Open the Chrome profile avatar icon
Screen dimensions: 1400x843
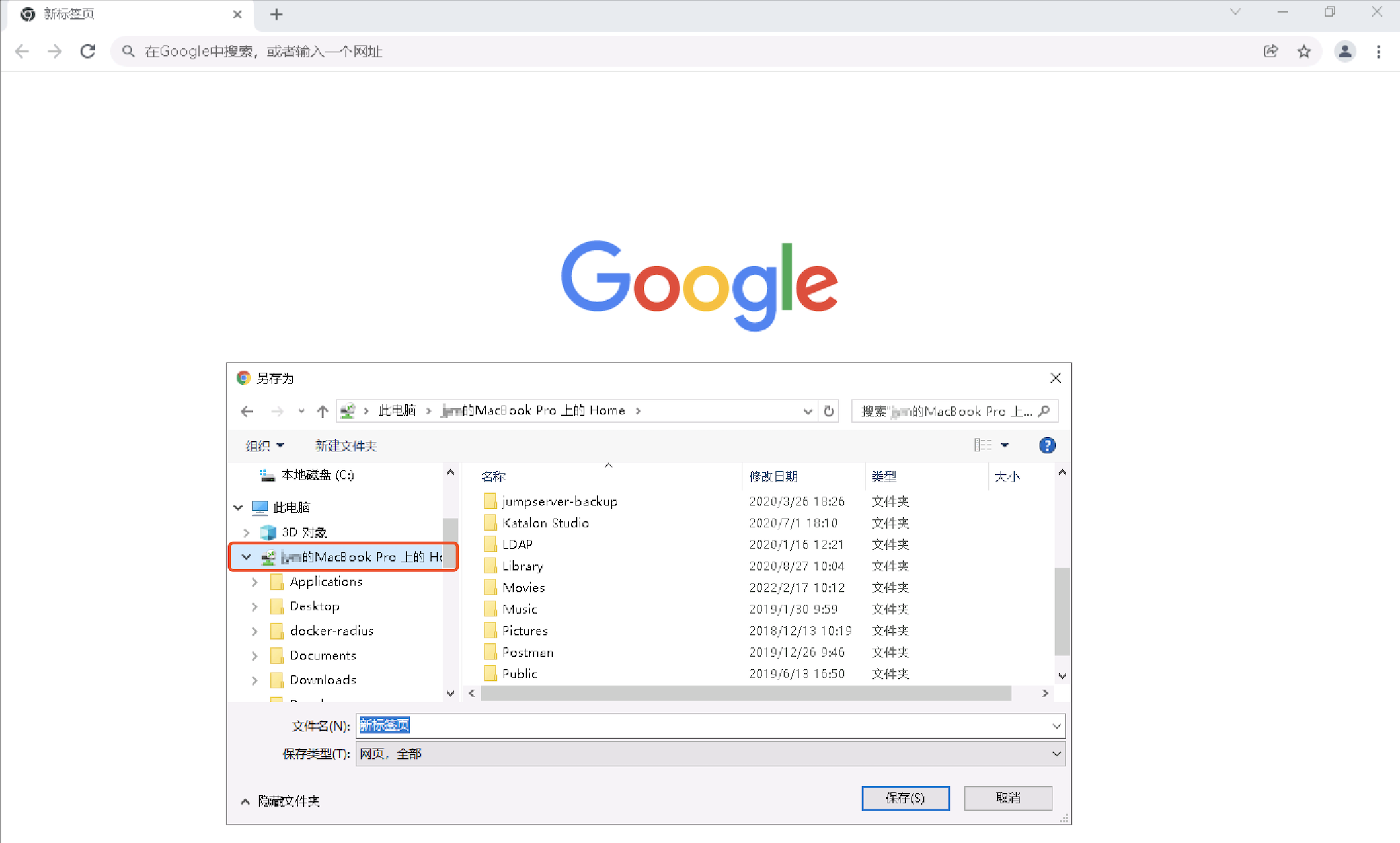(x=1344, y=52)
